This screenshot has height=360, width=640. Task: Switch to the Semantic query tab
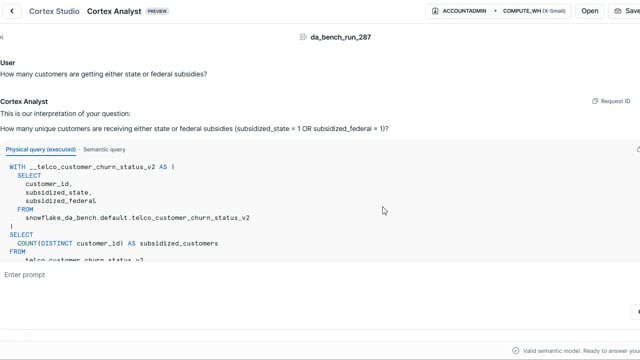tap(104, 149)
